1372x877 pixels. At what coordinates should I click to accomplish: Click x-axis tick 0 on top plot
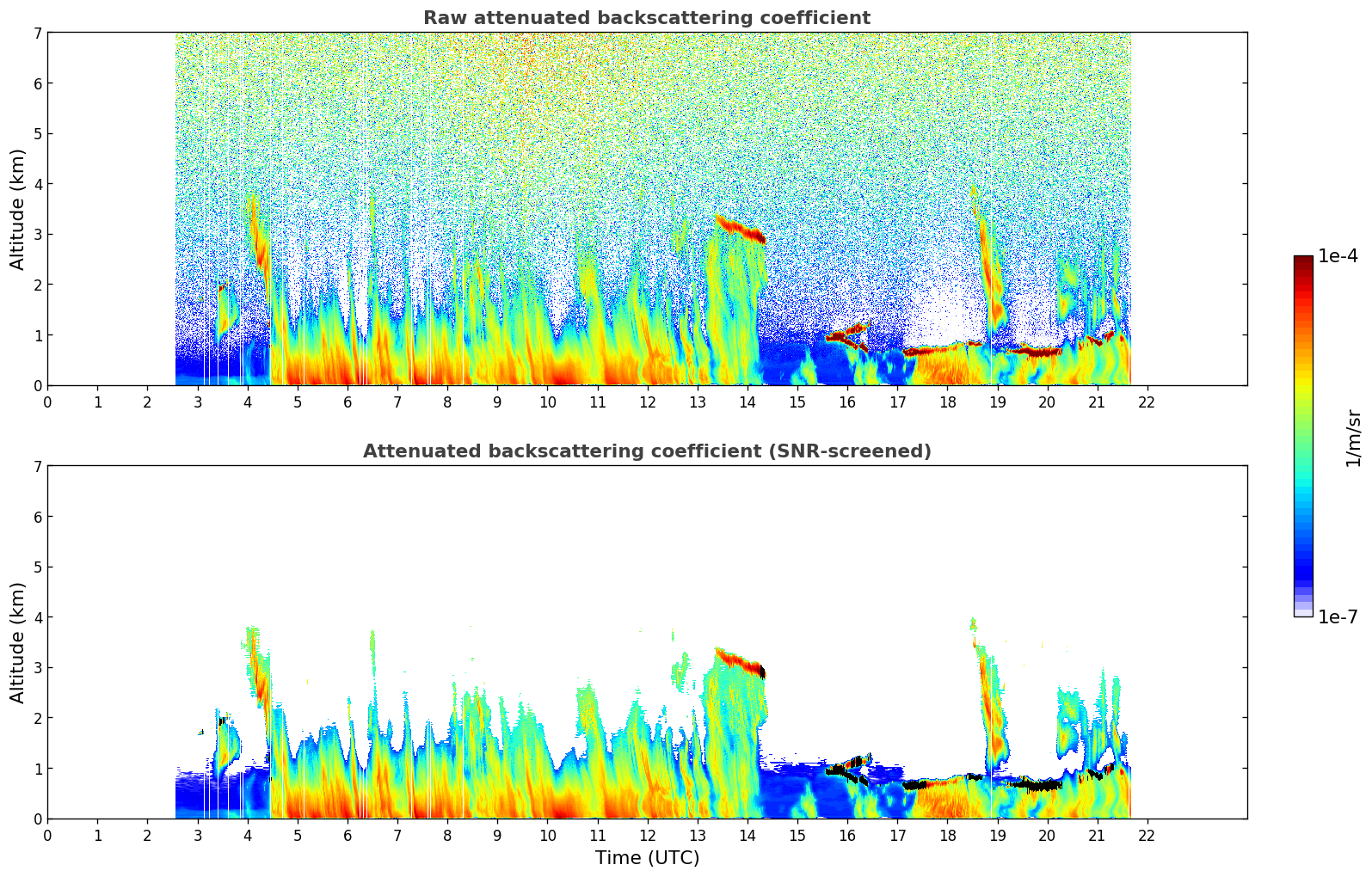(x=47, y=402)
